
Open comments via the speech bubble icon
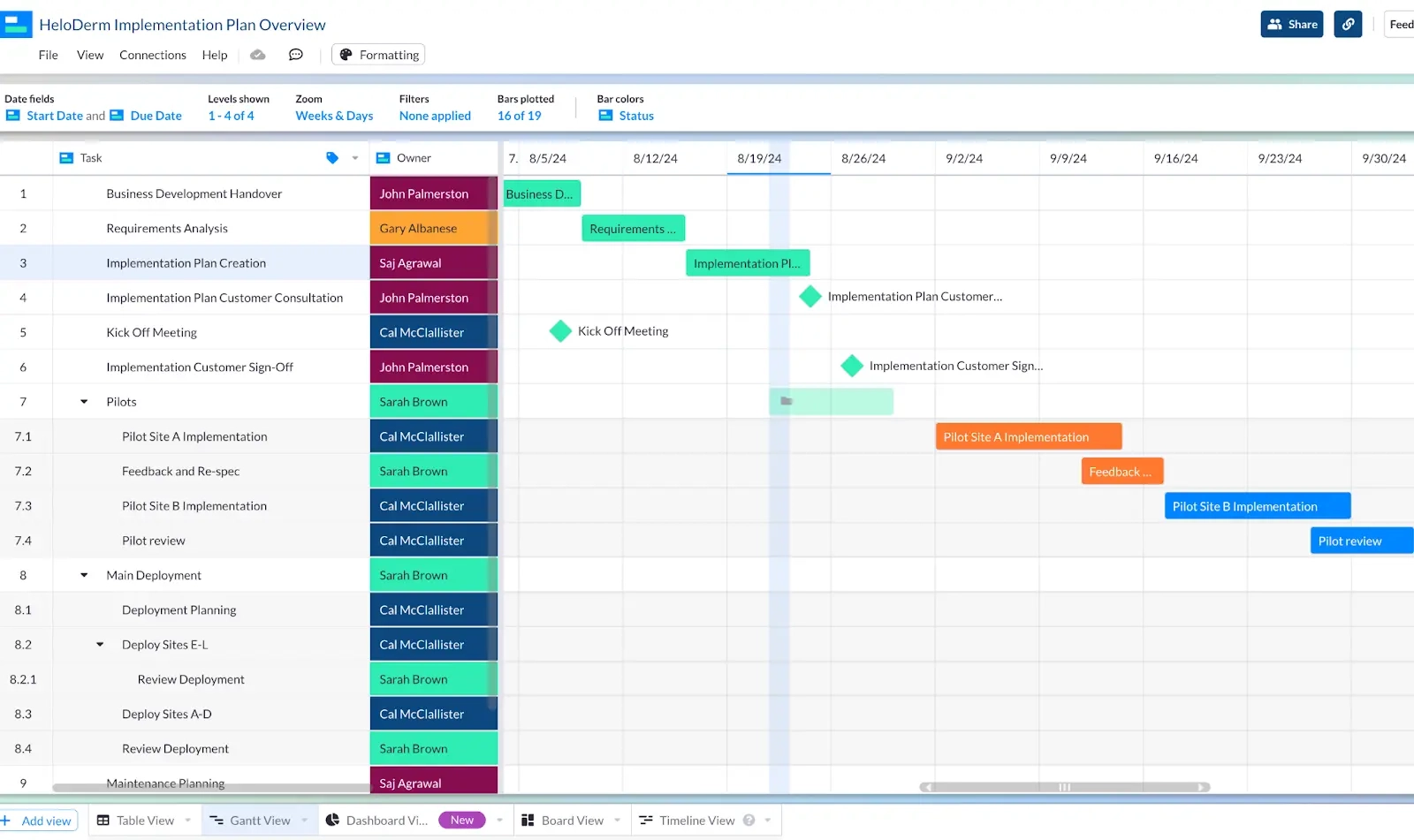pyautogui.click(x=295, y=54)
